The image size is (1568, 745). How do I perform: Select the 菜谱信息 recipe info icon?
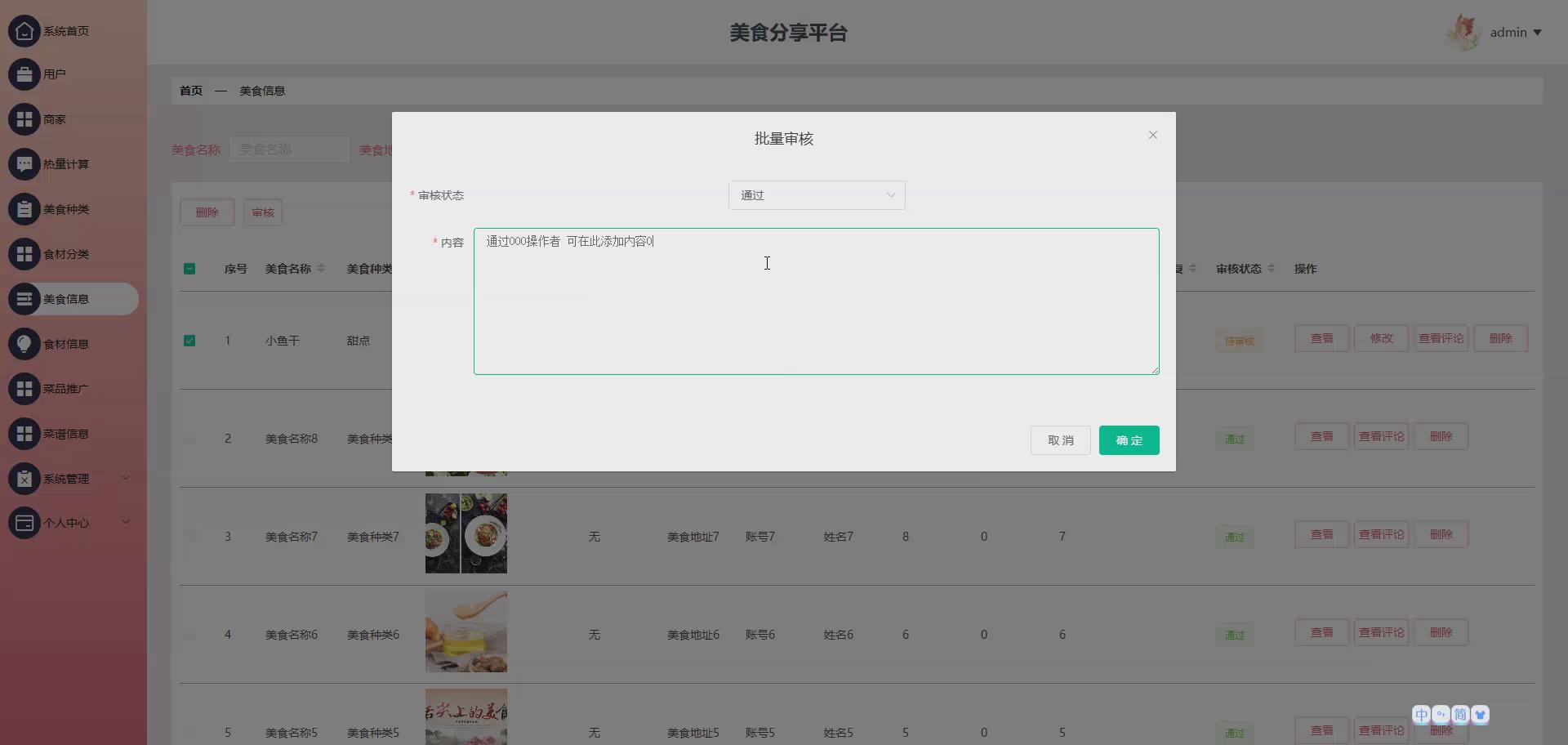tap(24, 433)
